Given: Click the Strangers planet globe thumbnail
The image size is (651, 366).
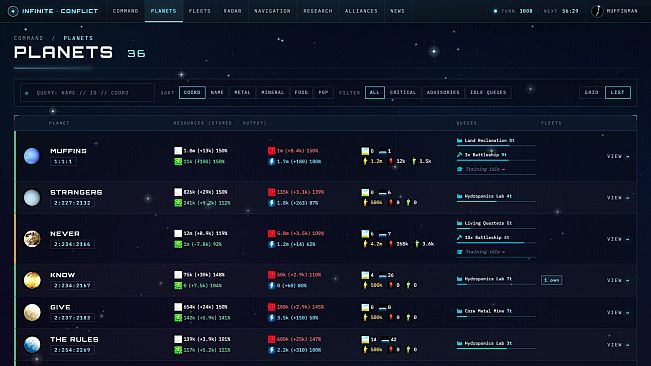Looking at the screenshot, I should 32,198.
